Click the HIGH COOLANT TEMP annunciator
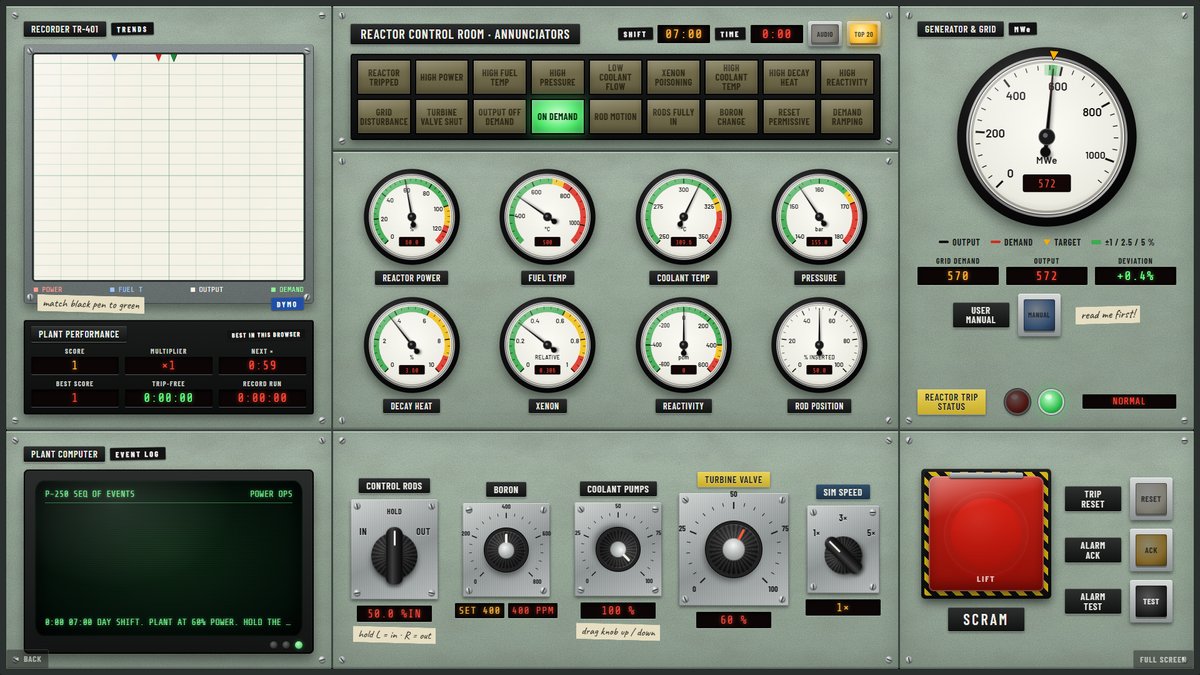 point(731,77)
